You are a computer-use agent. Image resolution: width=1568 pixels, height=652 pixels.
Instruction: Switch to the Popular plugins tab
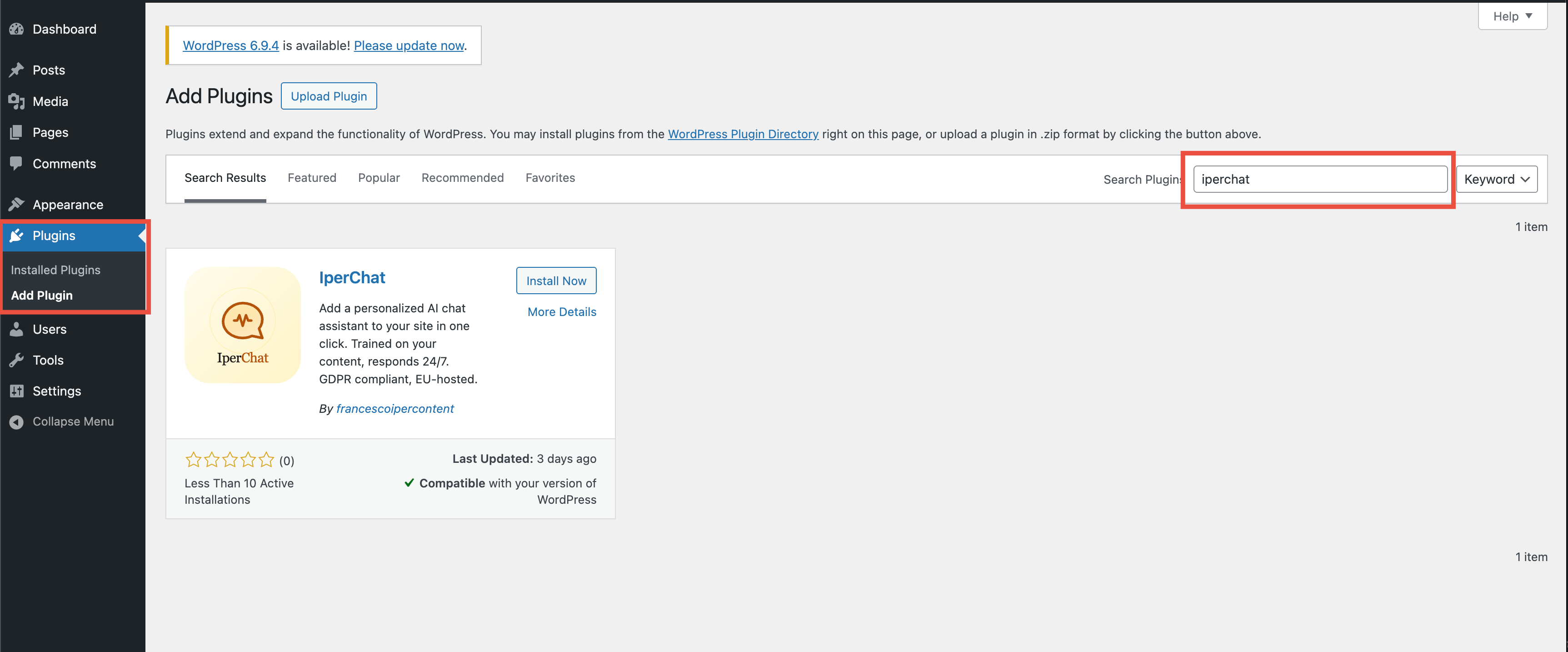379,177
